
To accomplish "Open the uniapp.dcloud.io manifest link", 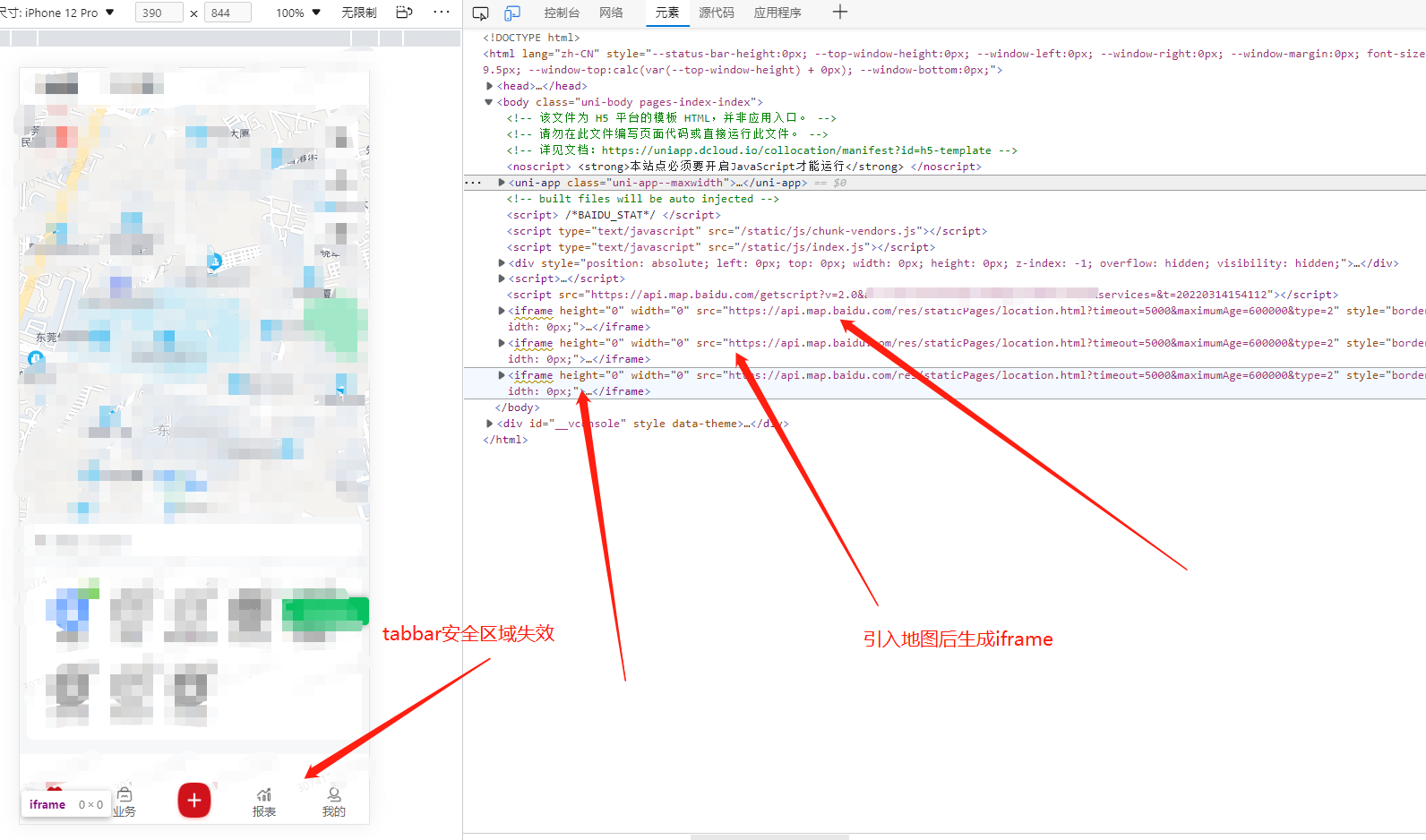I will coord(796,150).
